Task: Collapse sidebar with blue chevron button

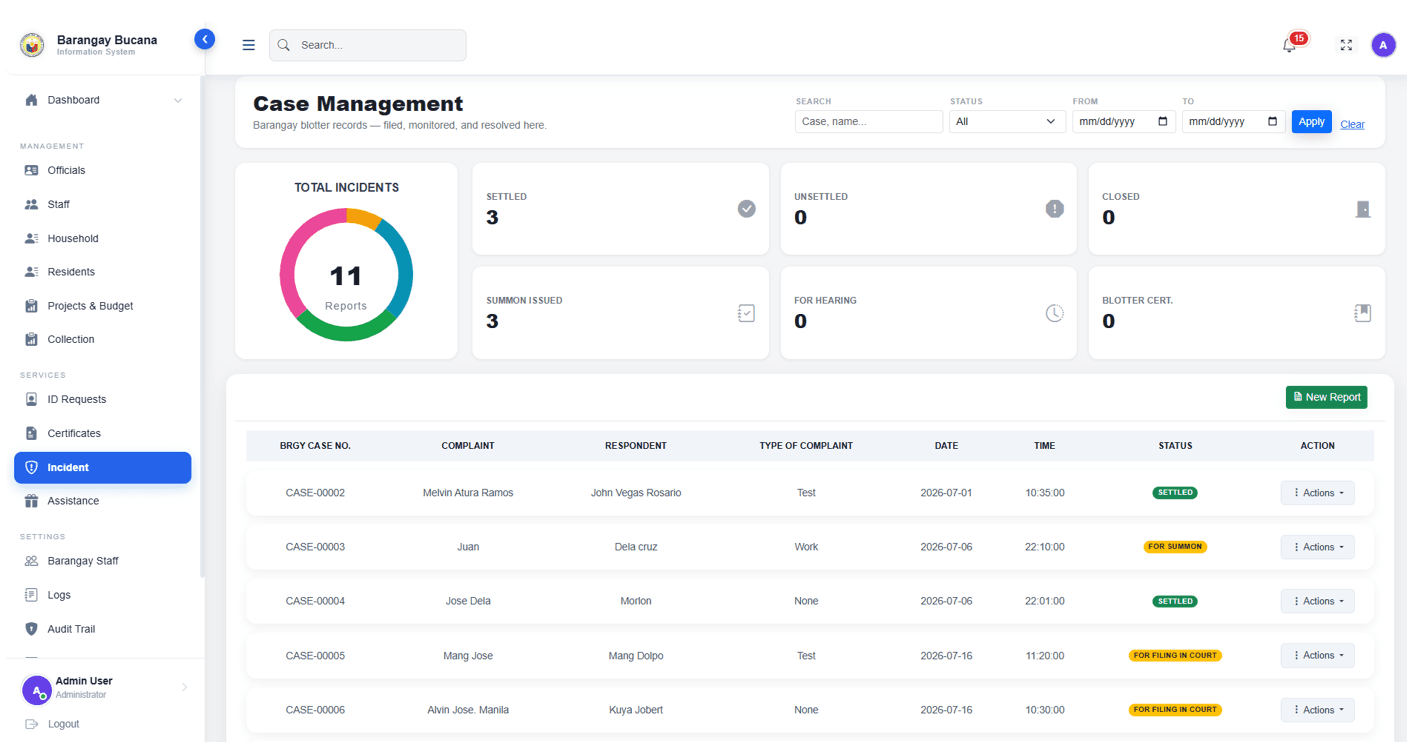Action: click(x=205, y=39)
